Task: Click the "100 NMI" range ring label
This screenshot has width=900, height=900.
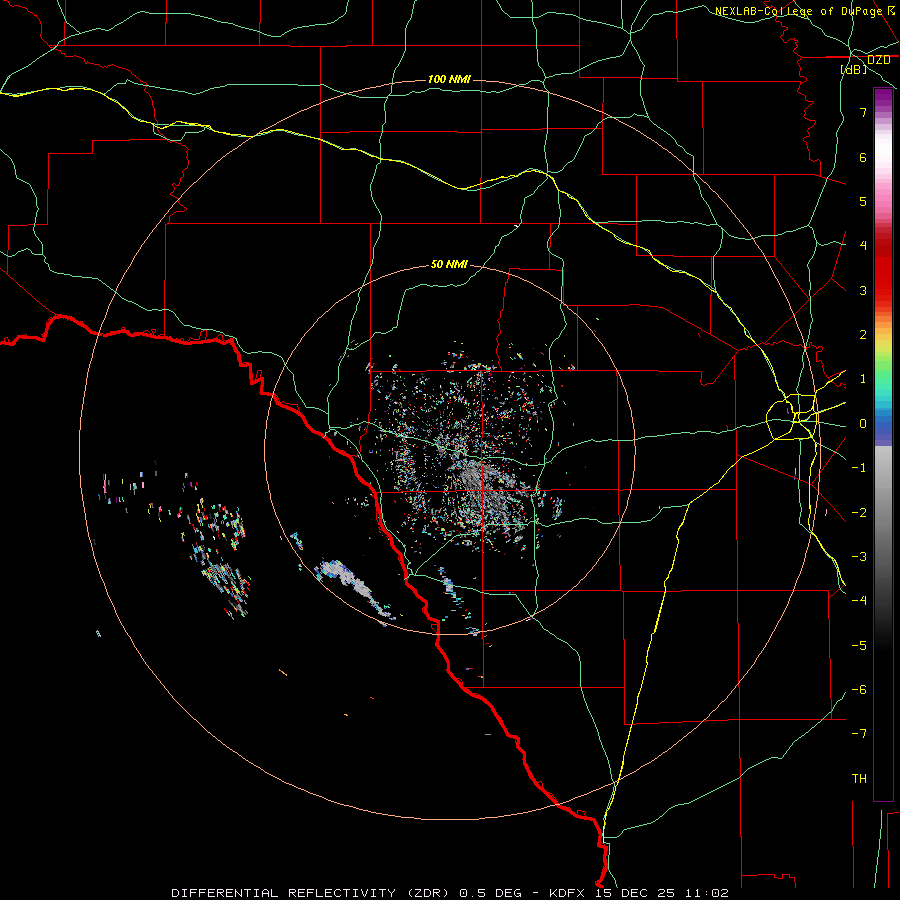Action: click(x=449, y=79)
